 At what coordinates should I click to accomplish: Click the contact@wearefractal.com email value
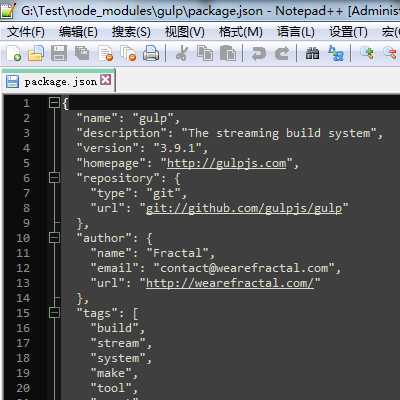[244, 268]
